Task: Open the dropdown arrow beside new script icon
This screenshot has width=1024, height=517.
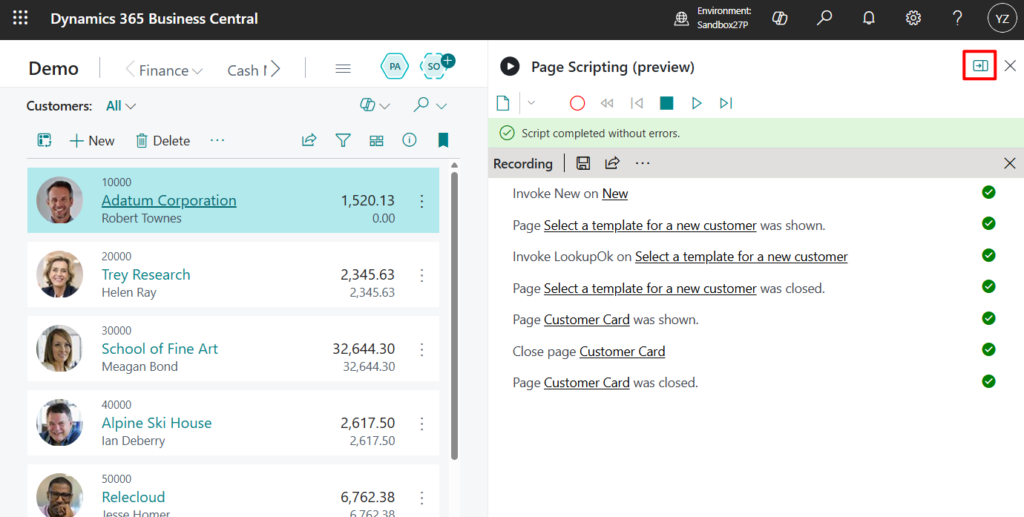Action: pos(531,103)
